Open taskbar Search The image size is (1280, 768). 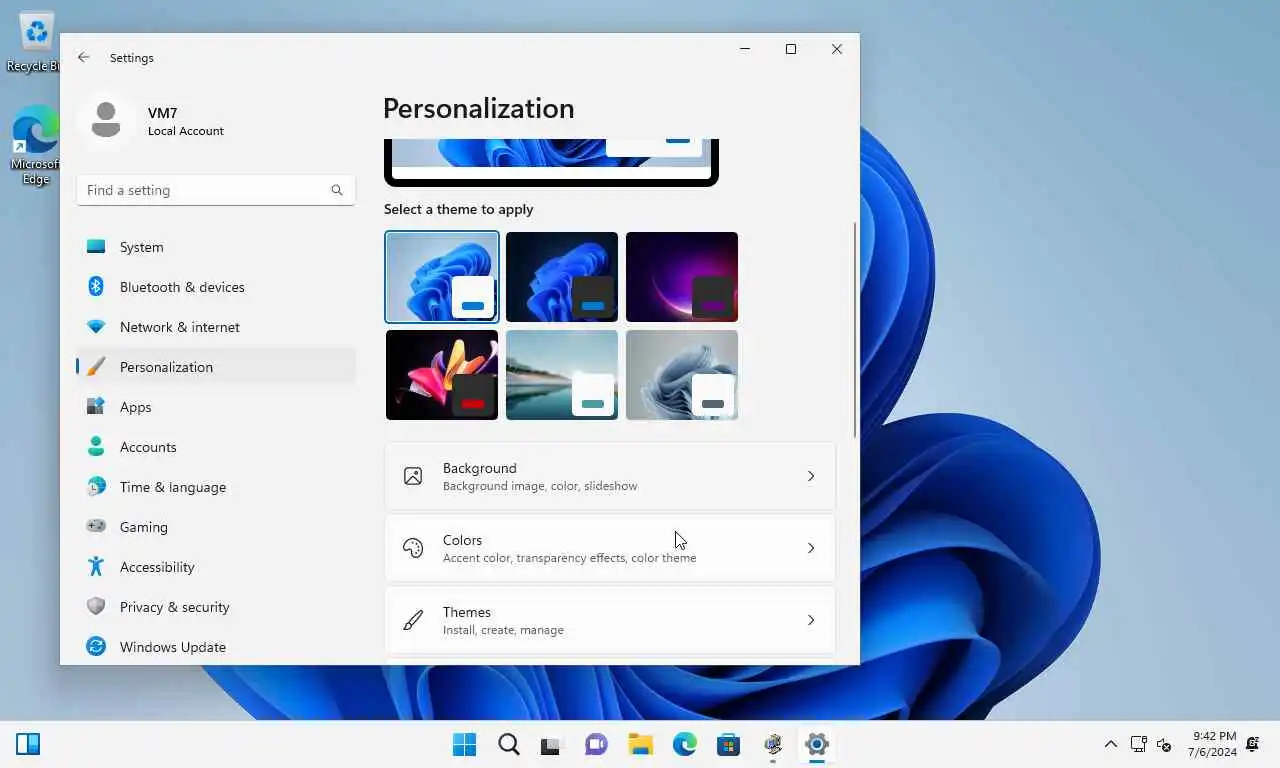click(x=508, y=744)
